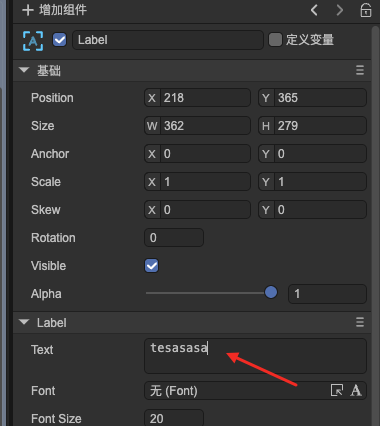Image resolution: width=380 pixels, height=426 pixels.
Task: Toggle the Visible checkbox
Action: coord(152,266)
